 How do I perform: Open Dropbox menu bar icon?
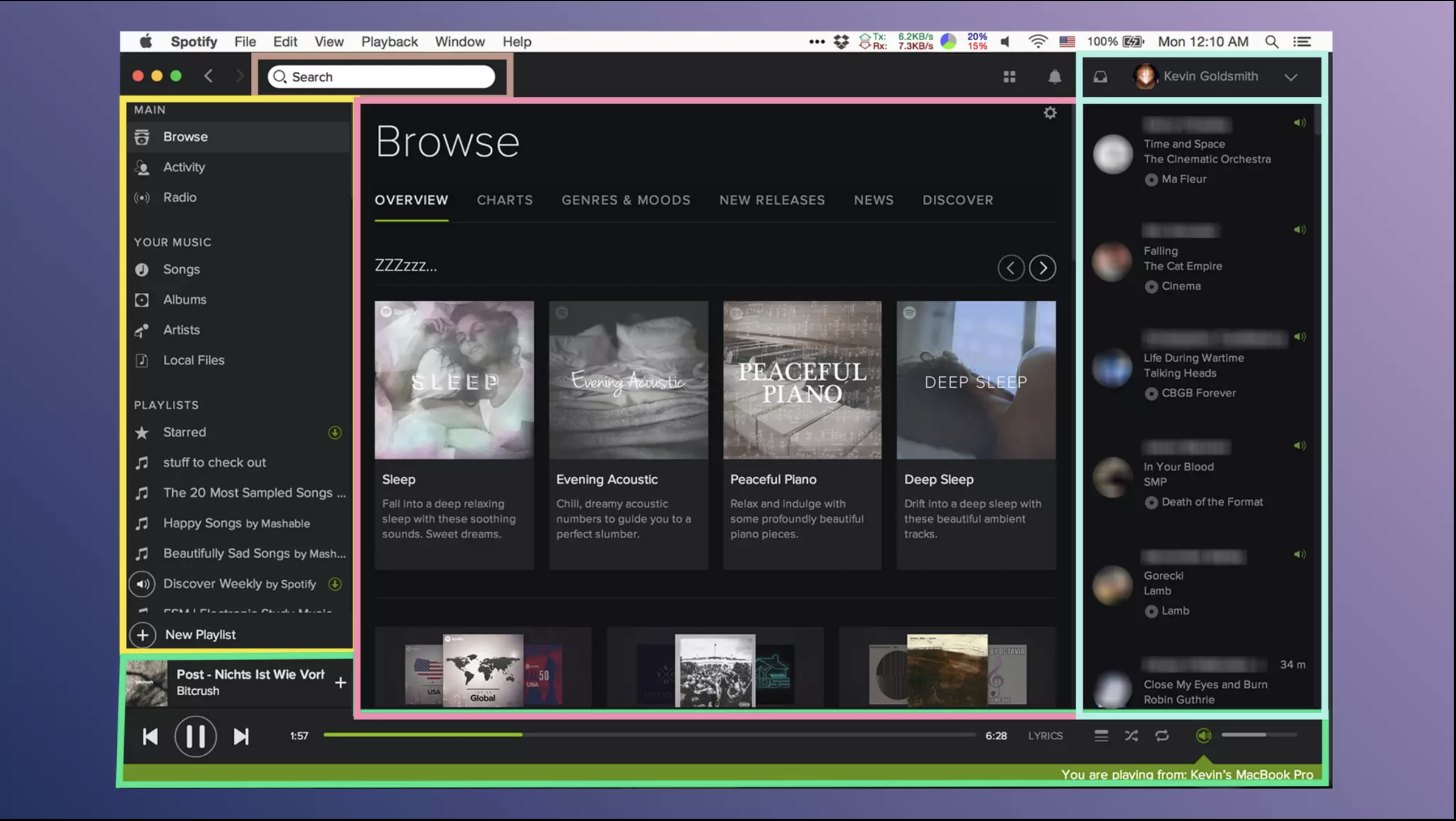[x=841, y=41]
